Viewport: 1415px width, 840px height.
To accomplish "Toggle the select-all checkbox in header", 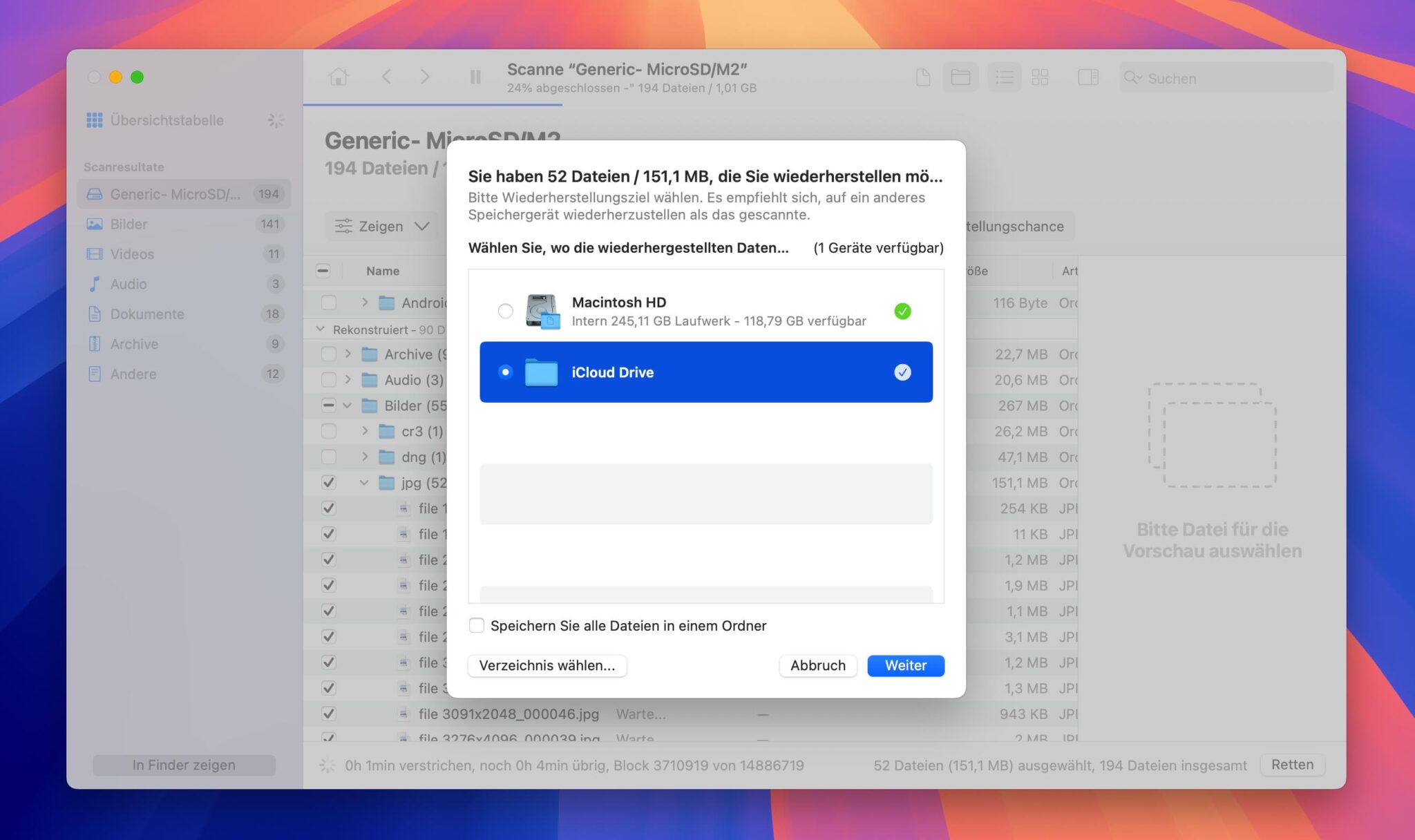I will click(323, 271).
